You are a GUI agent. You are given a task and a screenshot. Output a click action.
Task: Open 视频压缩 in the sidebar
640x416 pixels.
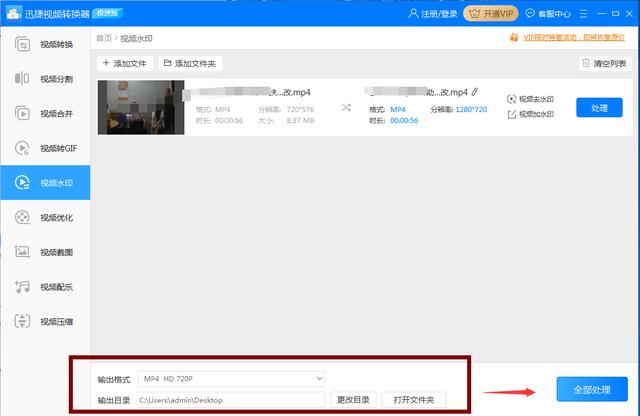click(45, 322)
